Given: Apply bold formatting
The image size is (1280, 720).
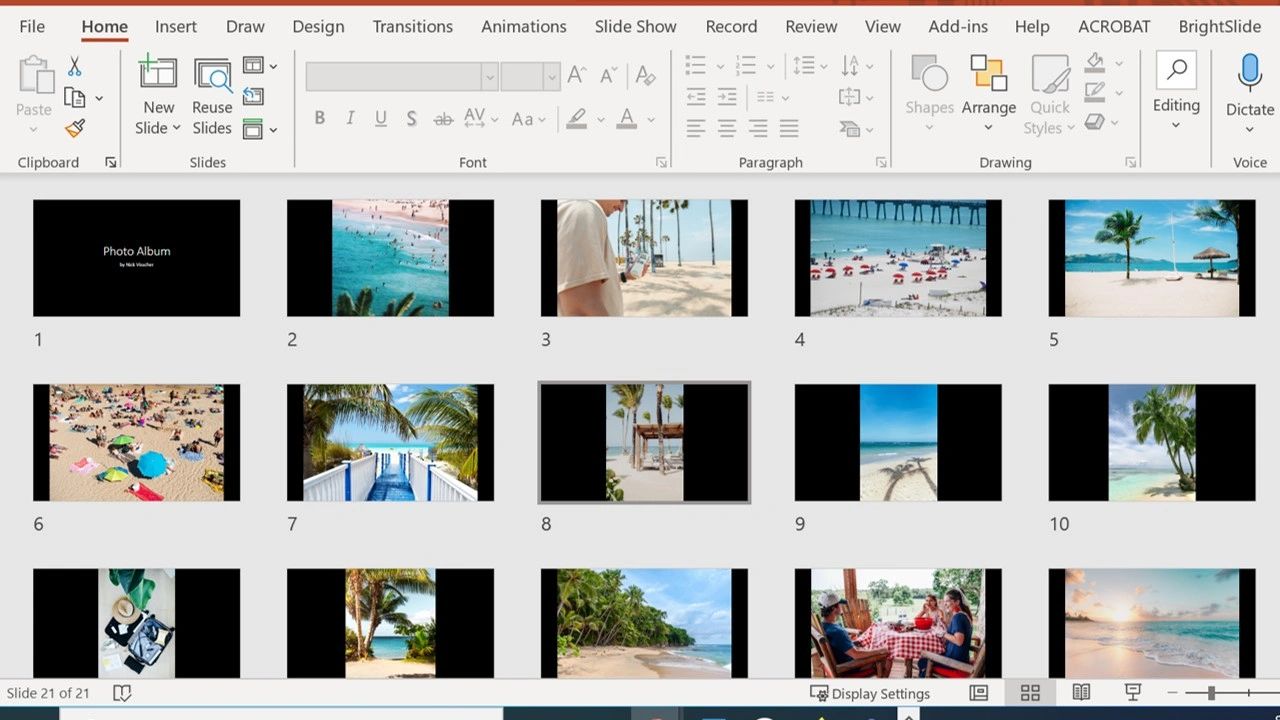Looking at the screenshot, I should point(319,118).
